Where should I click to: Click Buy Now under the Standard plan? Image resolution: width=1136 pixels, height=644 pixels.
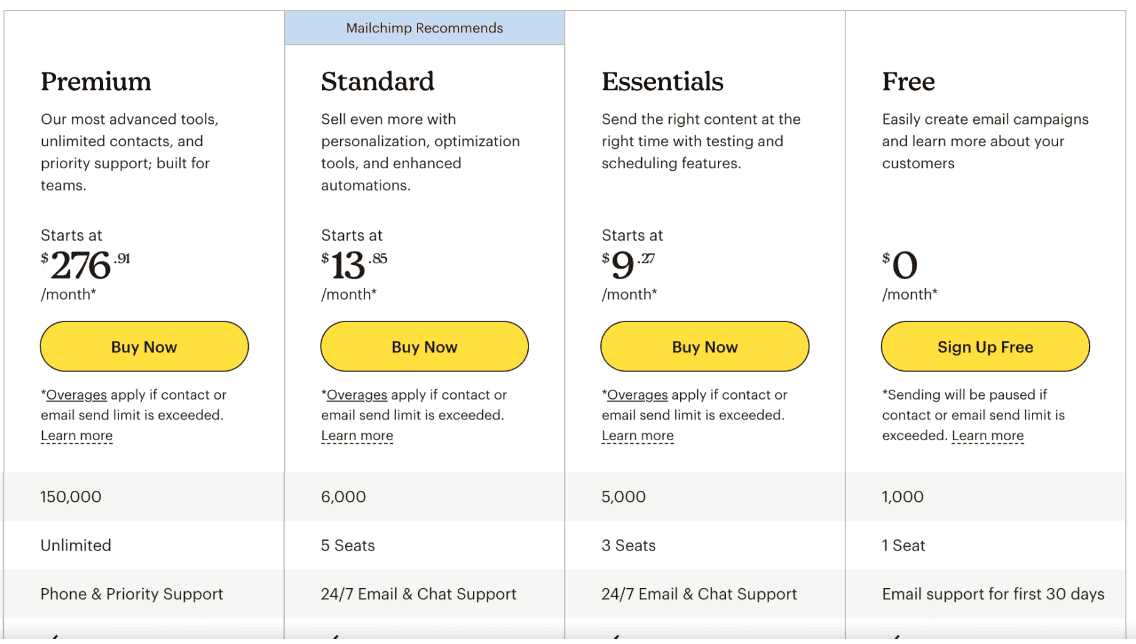[x=425, y=346]
